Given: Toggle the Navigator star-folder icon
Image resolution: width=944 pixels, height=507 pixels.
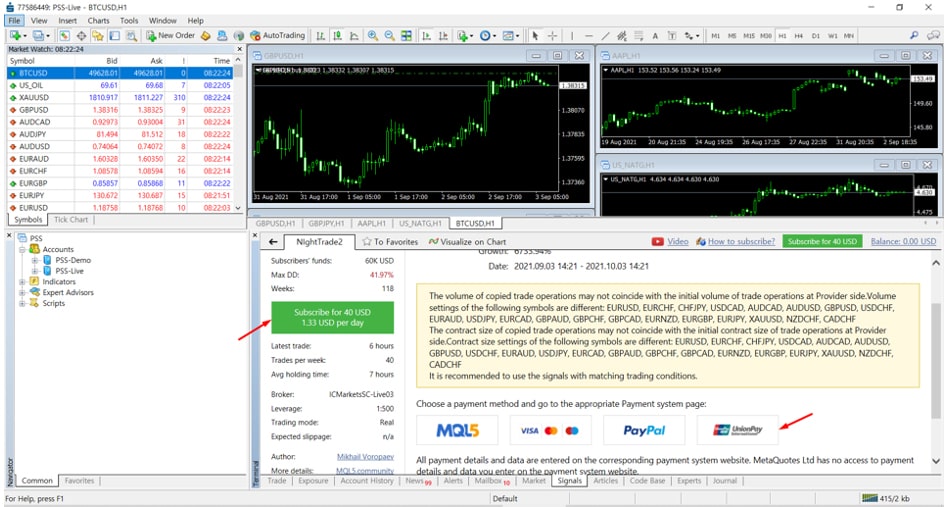Looking at the screenshot, I should 98,36.
